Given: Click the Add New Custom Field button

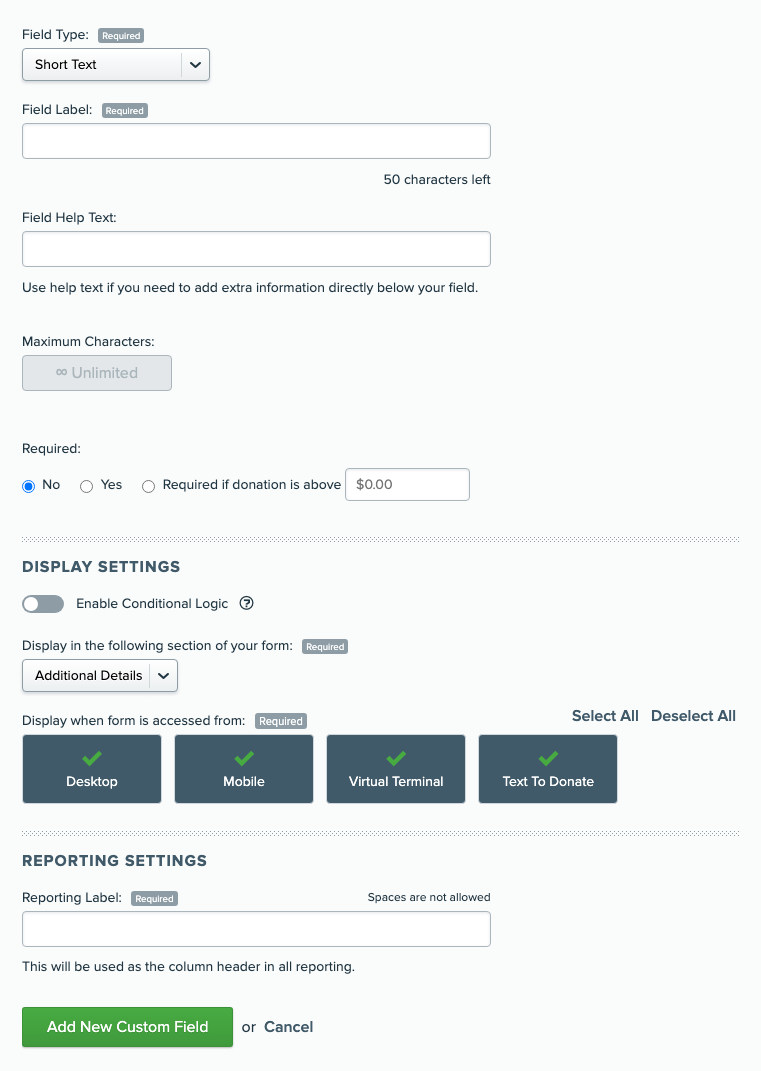Looking at the screenshot, I should point(127,1027).
